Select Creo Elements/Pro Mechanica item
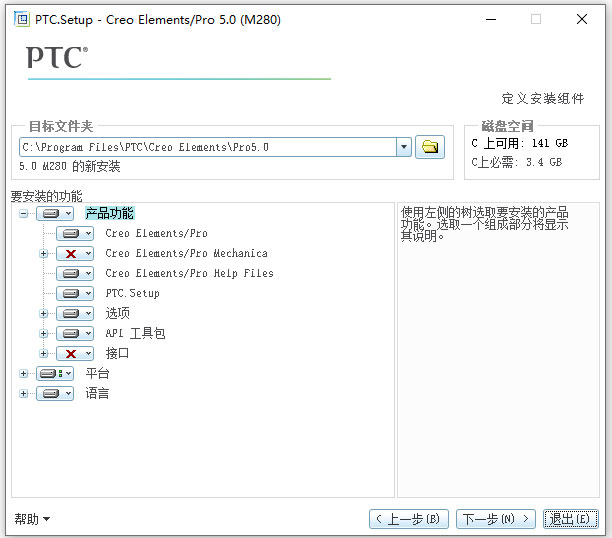This screenshot has height=538, width=612. point(187,254)
